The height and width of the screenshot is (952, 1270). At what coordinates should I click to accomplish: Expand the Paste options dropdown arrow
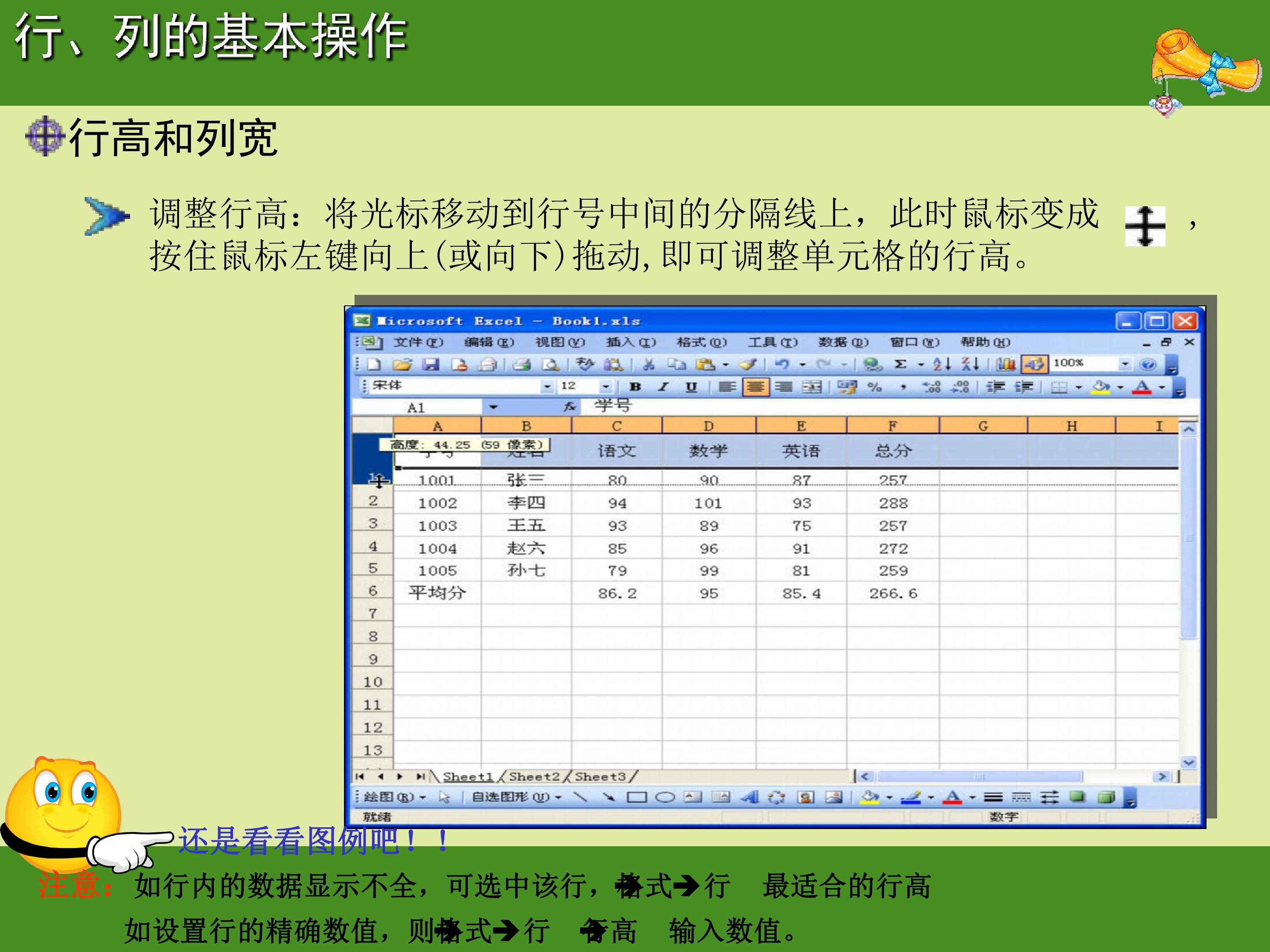[726, 365]
